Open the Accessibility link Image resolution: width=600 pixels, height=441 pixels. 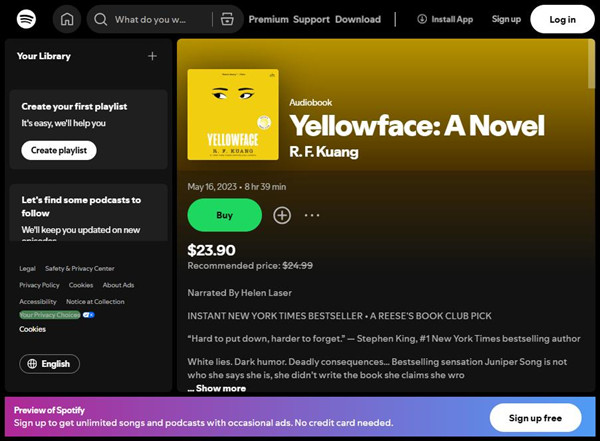(38, 302)
